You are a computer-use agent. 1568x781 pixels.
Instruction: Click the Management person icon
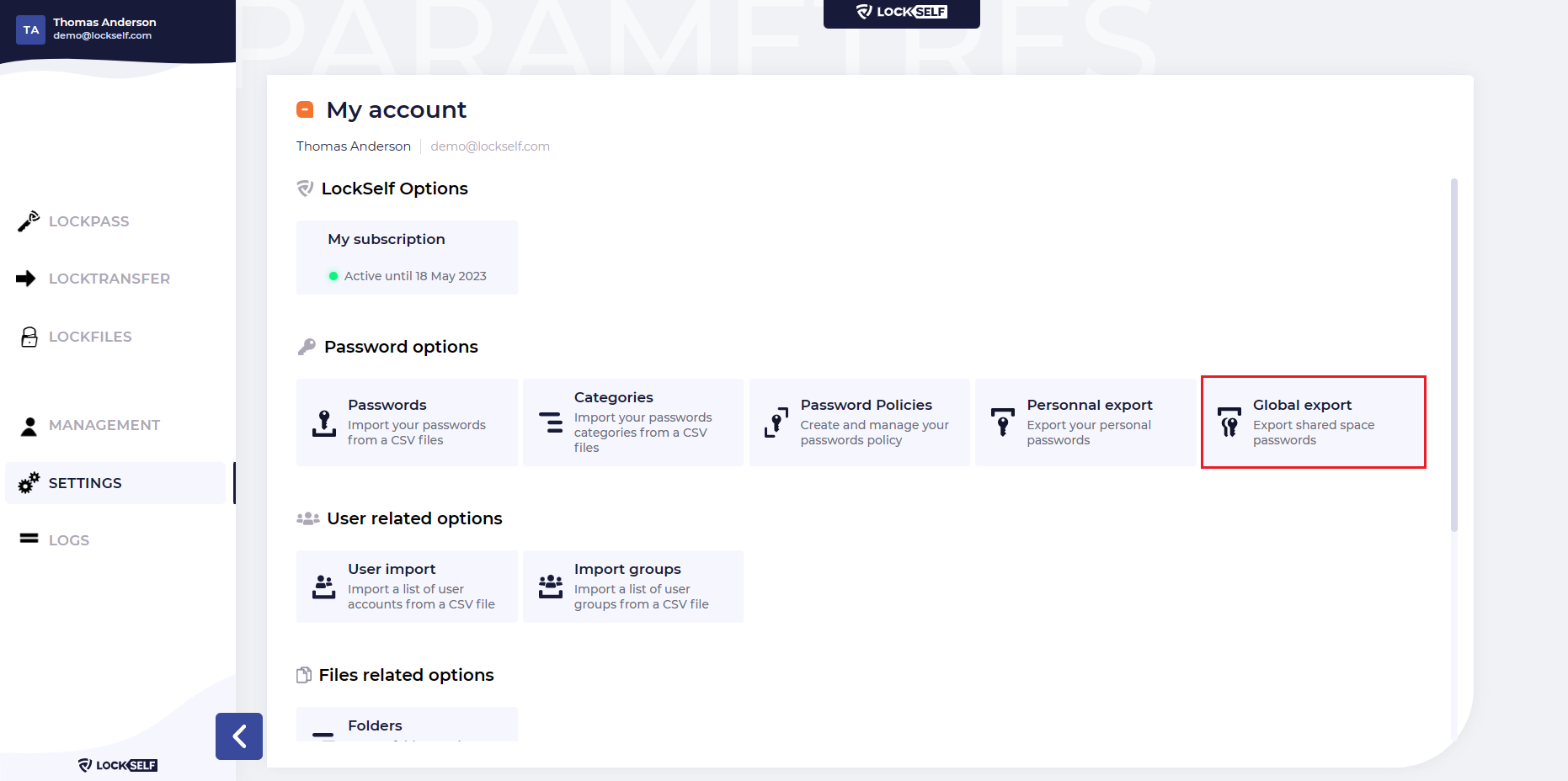[29, 426]
